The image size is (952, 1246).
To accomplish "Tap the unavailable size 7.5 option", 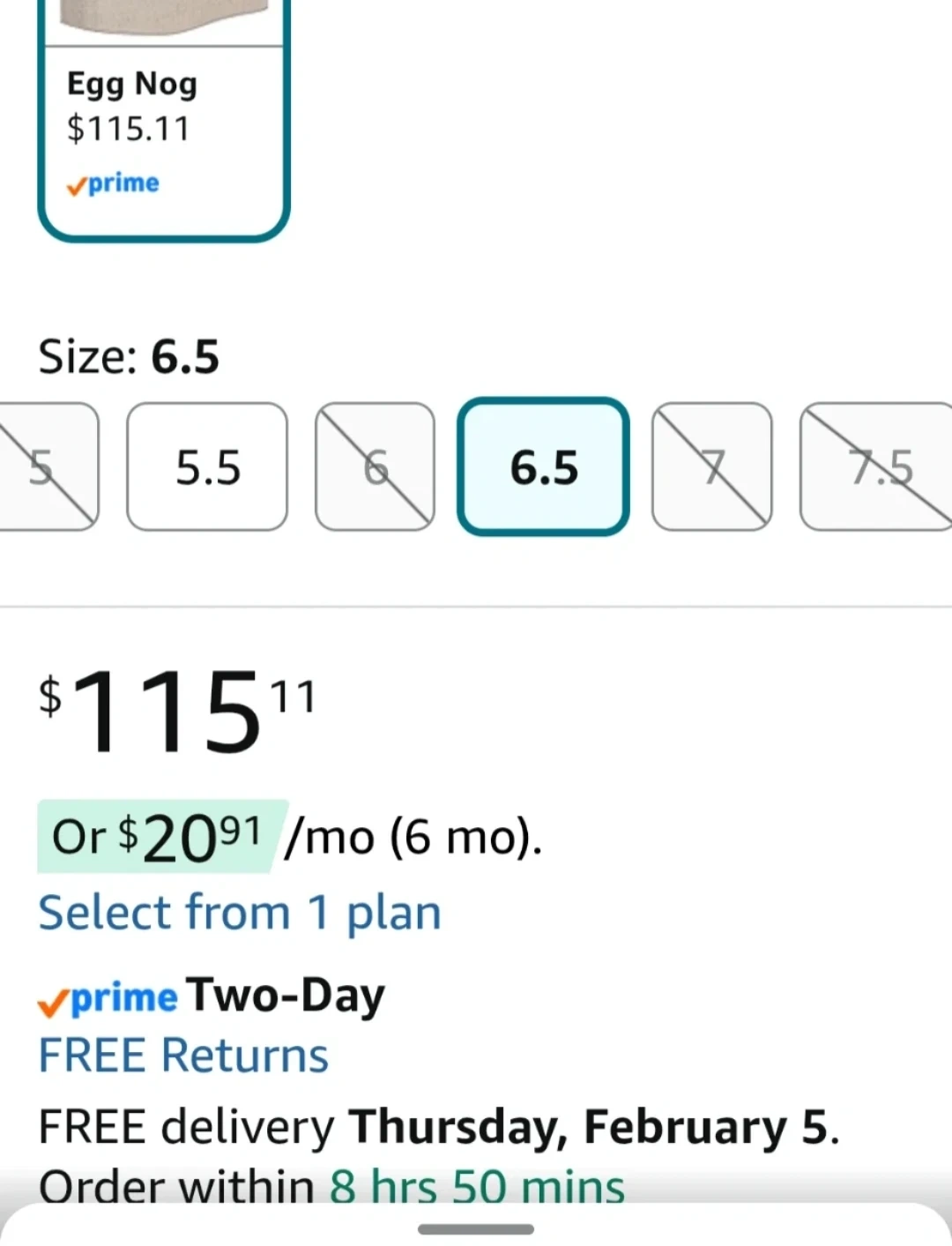I will pos(877,466).
